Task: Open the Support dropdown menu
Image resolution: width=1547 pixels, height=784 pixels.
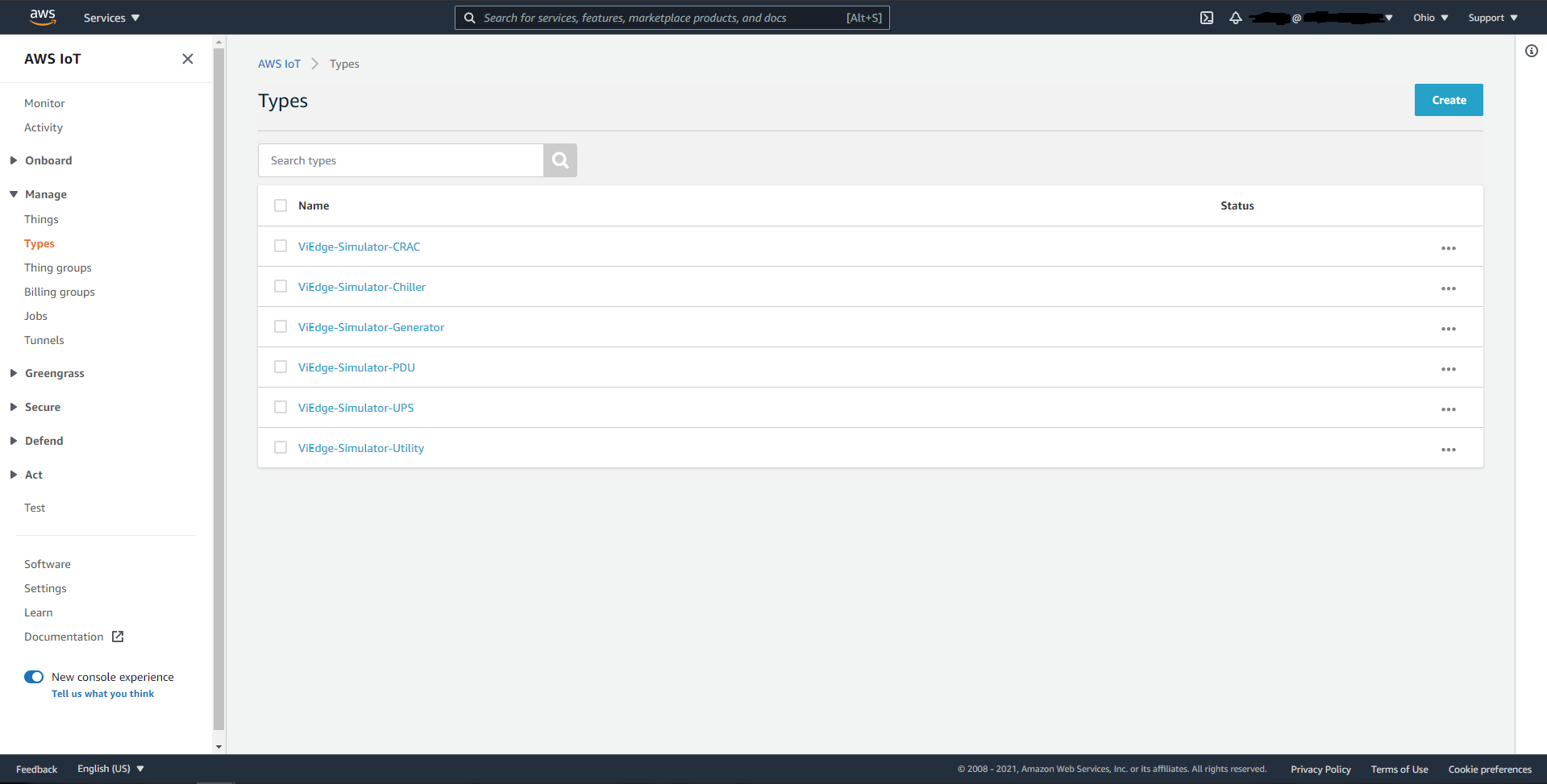Action: (1492, 18)
